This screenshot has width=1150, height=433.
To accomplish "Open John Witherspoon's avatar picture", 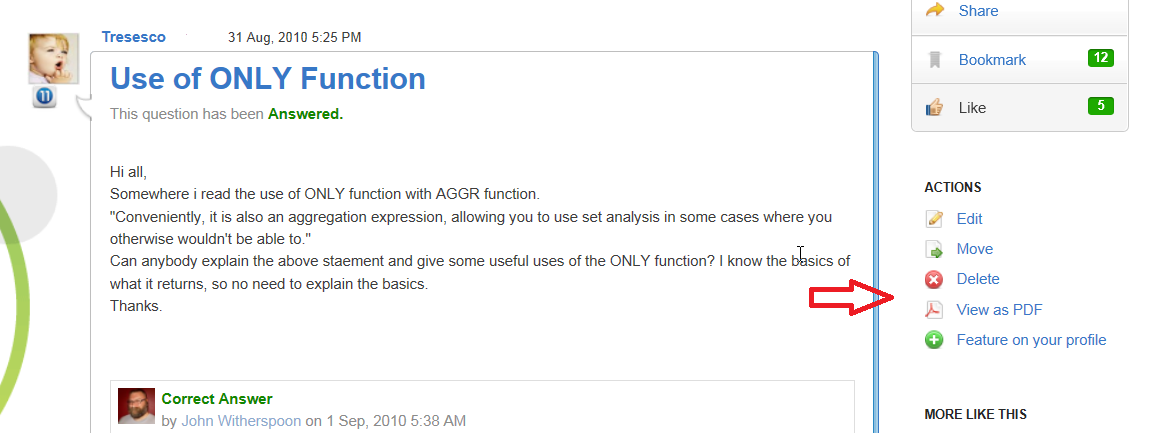I will 136,406.
